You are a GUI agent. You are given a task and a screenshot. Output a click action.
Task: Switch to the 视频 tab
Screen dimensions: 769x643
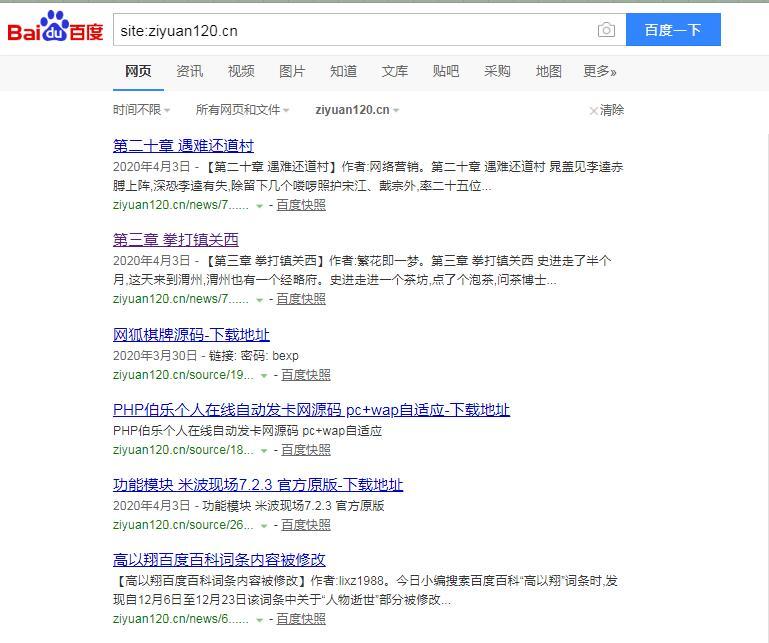tap(241, 72)
